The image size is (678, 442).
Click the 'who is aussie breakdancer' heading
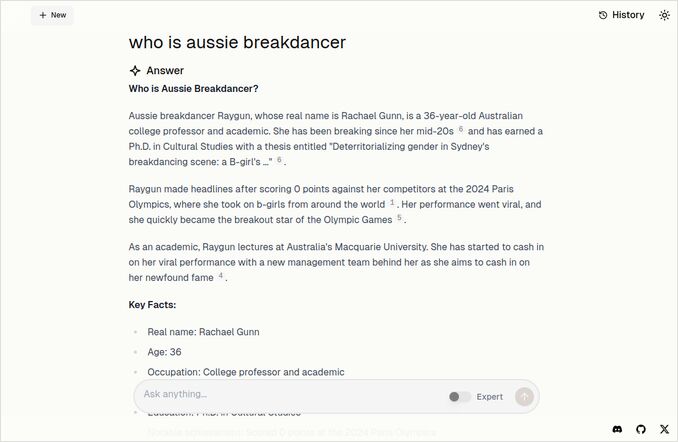[x=237, y=42]
